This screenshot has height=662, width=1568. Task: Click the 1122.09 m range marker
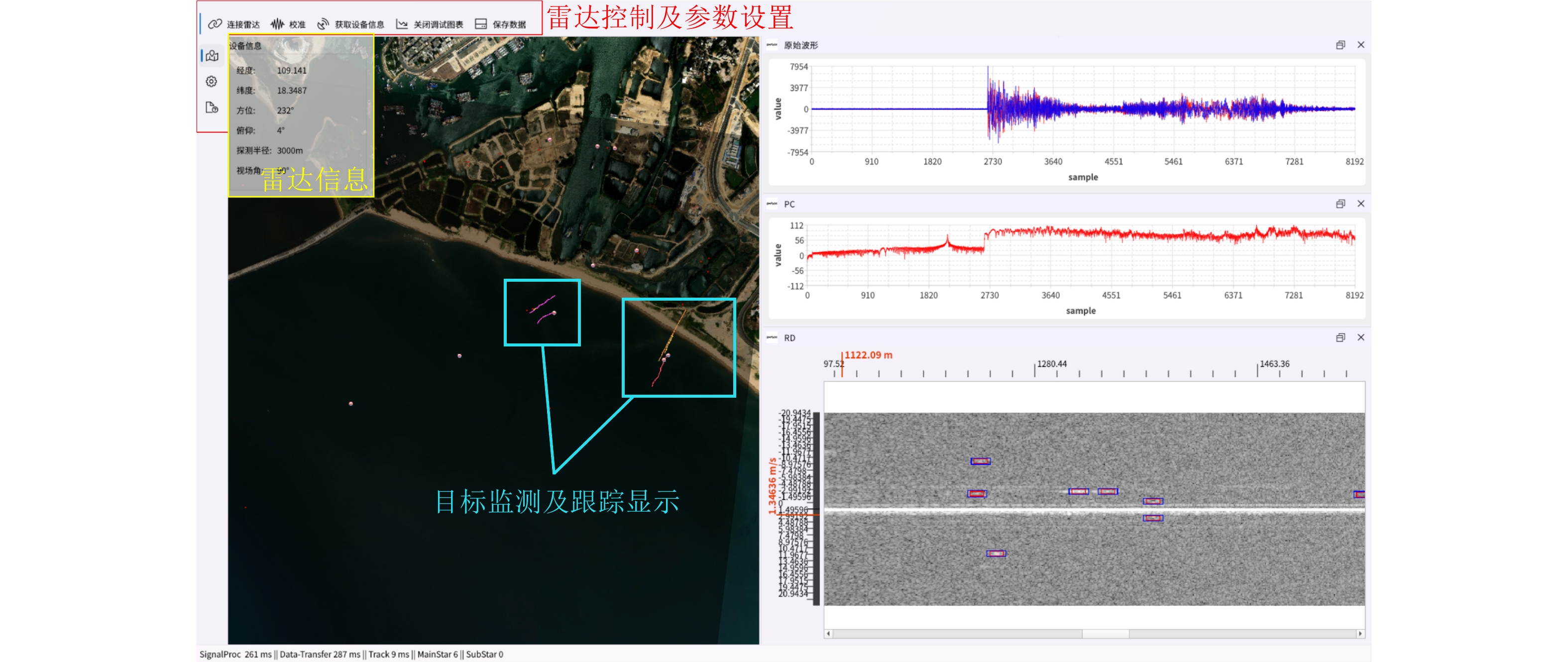click(868, 355)
